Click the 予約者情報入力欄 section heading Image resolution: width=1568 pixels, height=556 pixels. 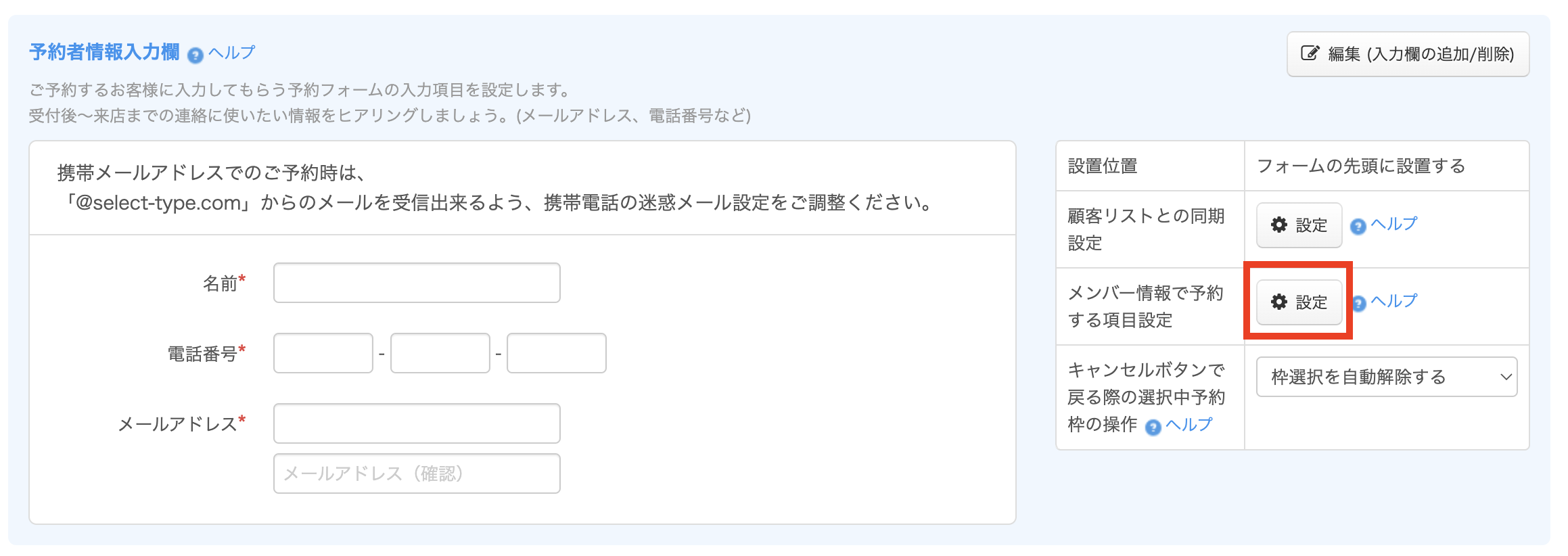[104, 52]
